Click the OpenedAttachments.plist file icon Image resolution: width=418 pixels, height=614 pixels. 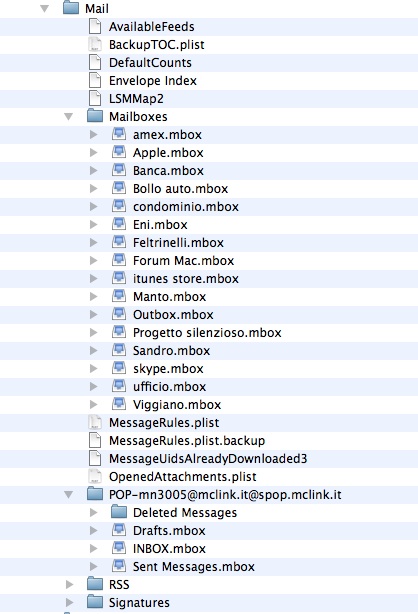click(95, 476)
